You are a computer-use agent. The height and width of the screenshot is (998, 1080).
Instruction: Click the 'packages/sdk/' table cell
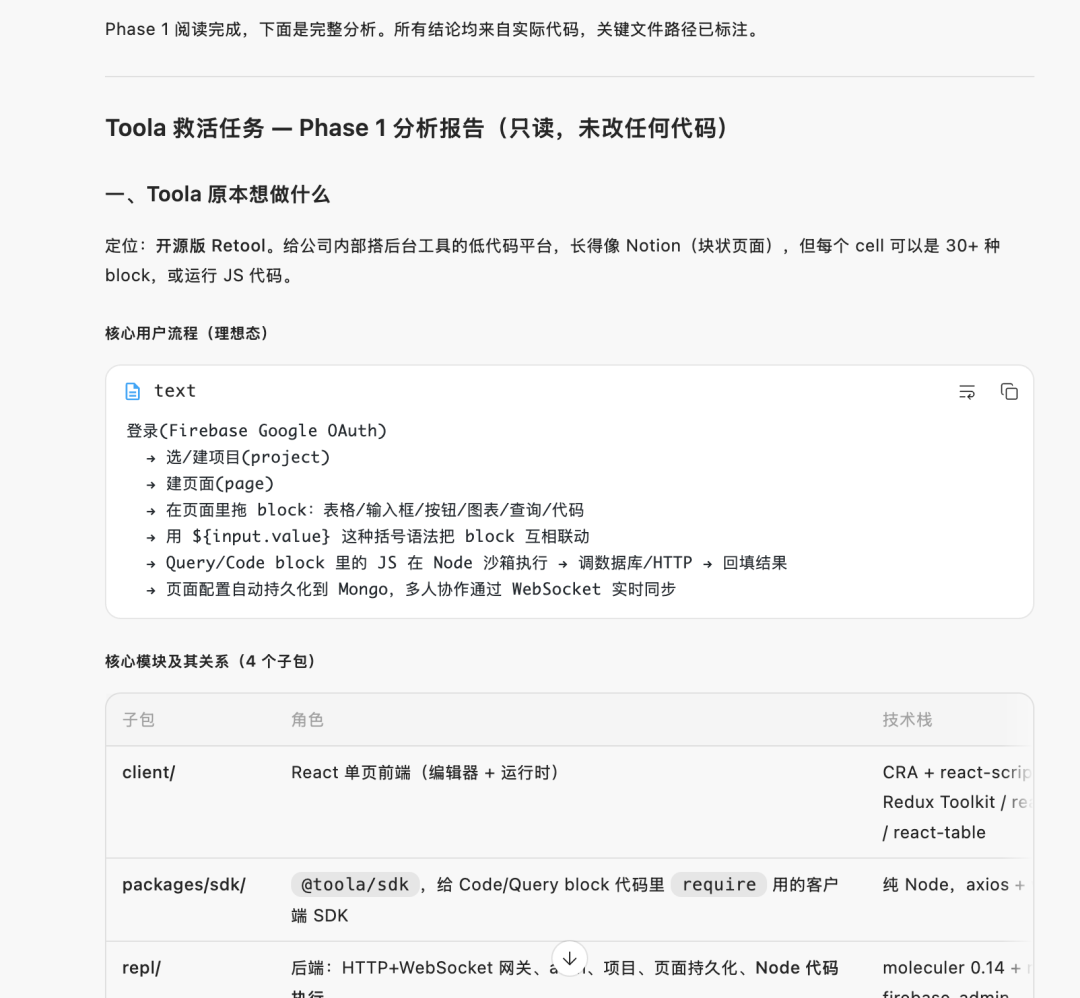(184, 885)
